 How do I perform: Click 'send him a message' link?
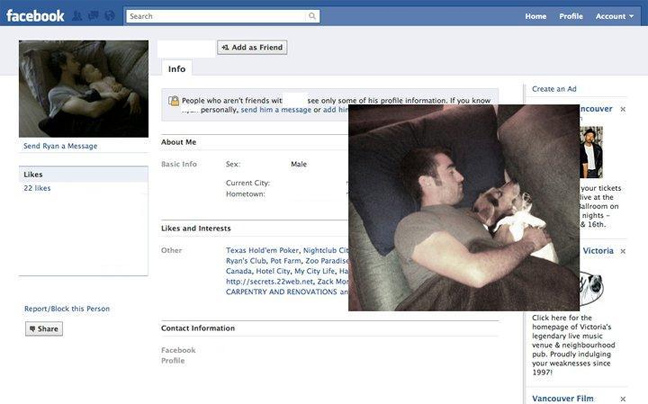[x=276, y=110]
